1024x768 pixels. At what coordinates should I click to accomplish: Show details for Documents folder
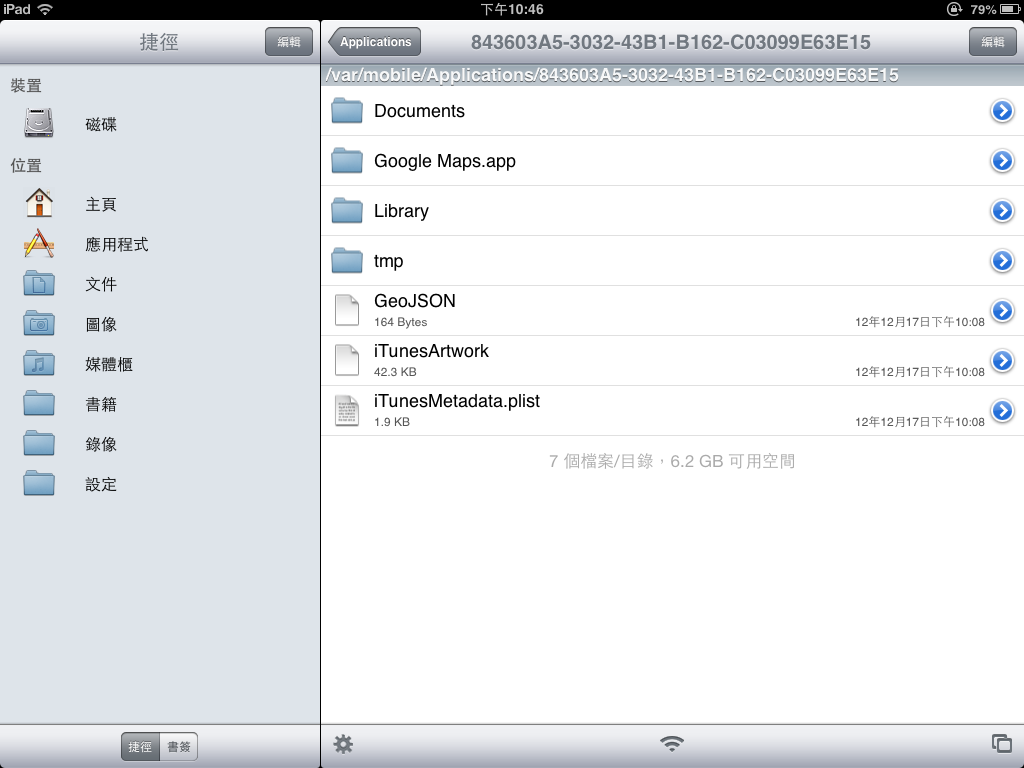pyautogui.click(x=1002, y=111)
